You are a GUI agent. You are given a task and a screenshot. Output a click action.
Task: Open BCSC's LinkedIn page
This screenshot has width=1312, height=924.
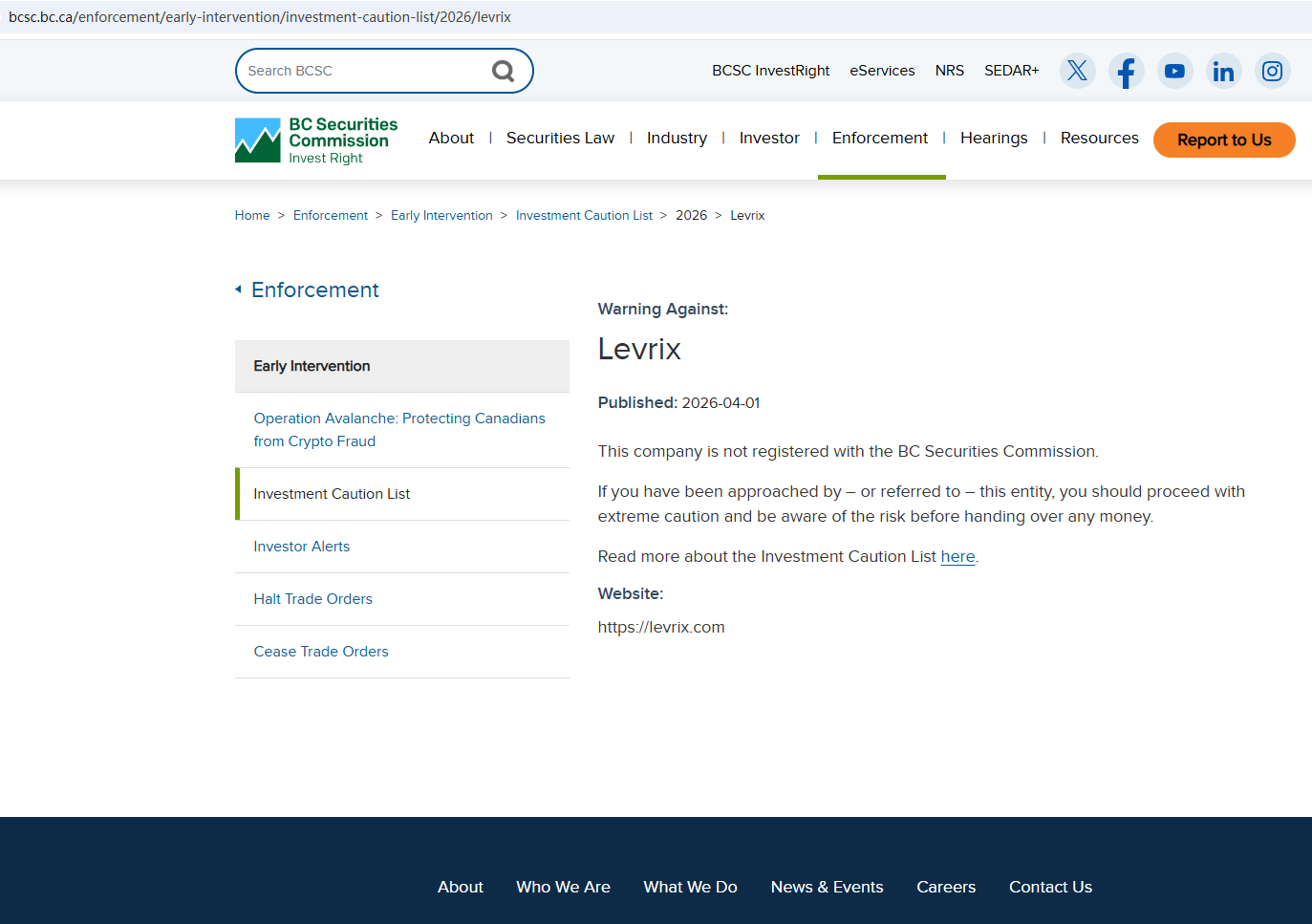pos(1223,71)
